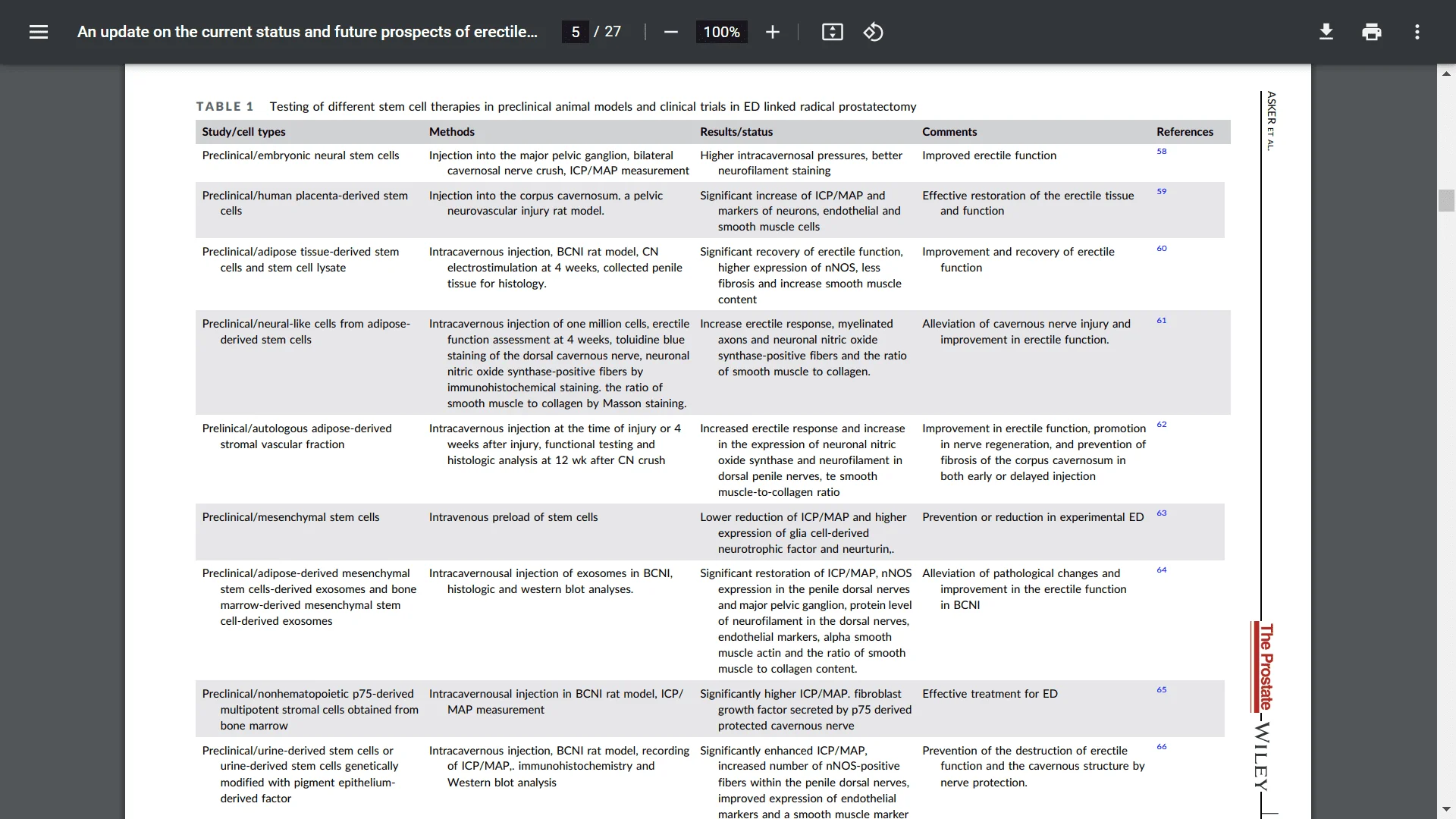Click 'Prevention or reduction in experimental ED'
1456x819 pixels.
coord(1033,517)
